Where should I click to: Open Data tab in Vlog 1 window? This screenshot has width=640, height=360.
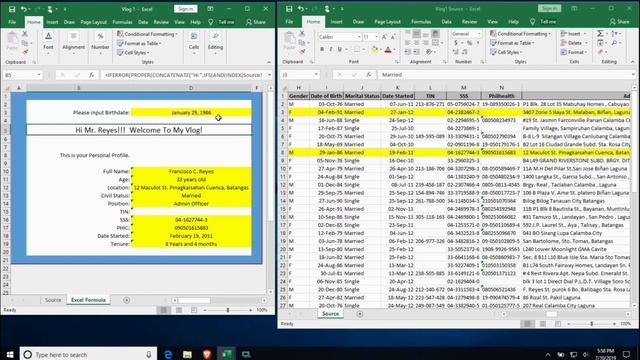[143, 22]
